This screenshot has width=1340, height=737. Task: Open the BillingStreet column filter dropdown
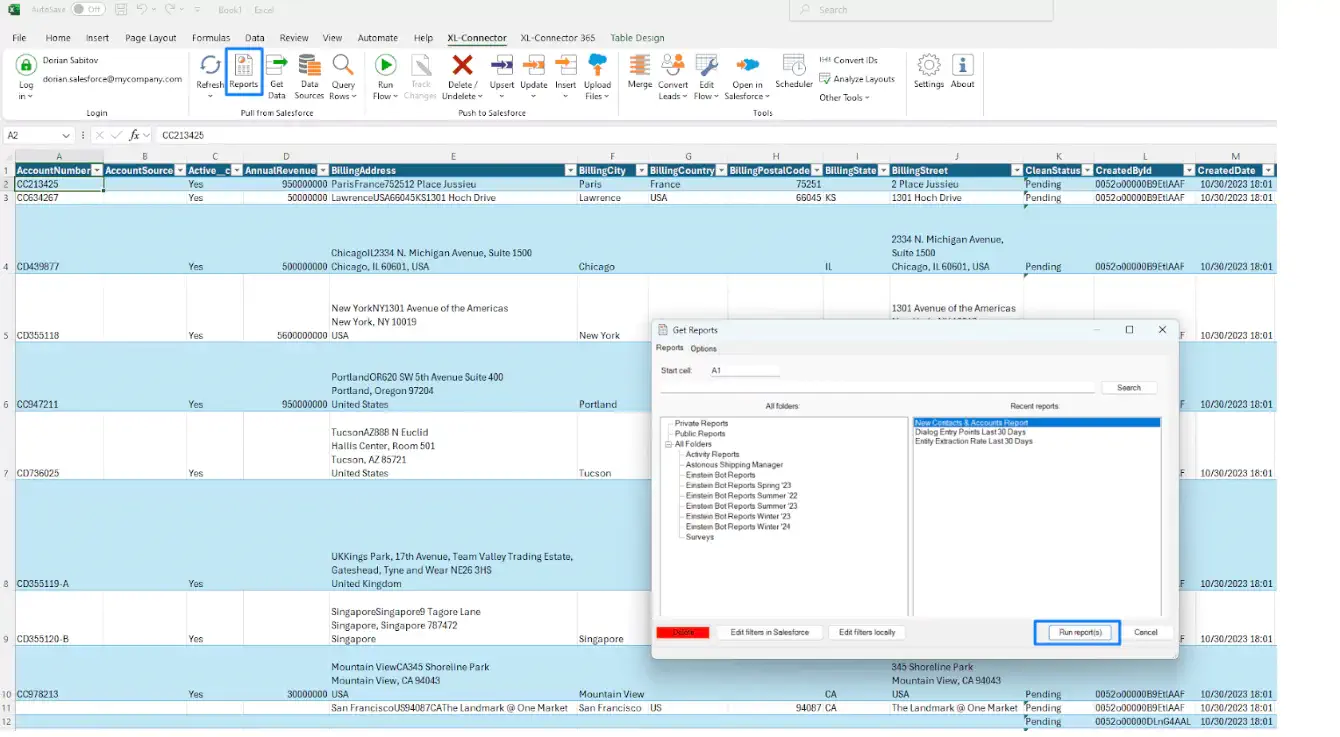1016,171
